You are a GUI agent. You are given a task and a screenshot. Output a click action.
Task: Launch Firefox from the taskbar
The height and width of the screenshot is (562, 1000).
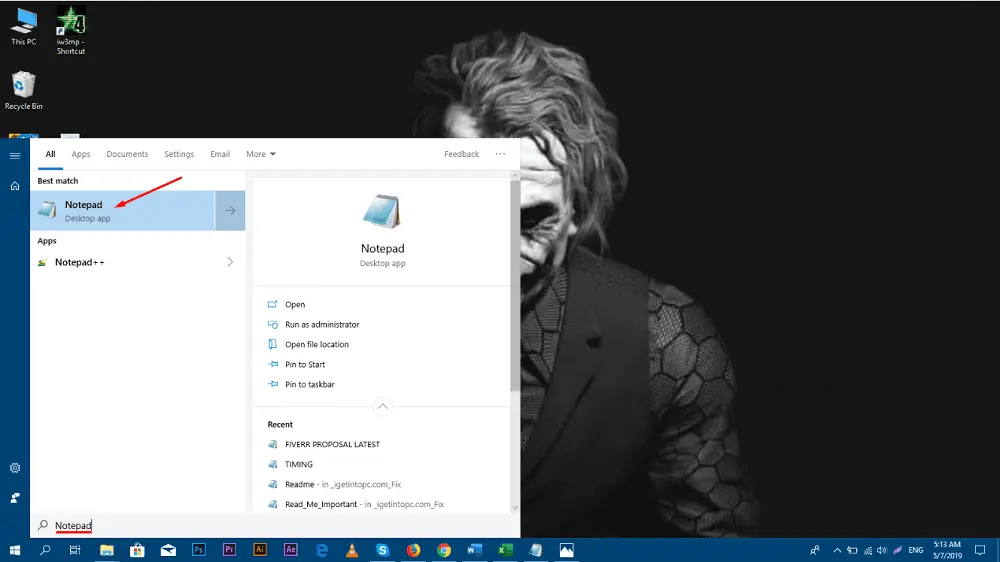tap(413, 550)
